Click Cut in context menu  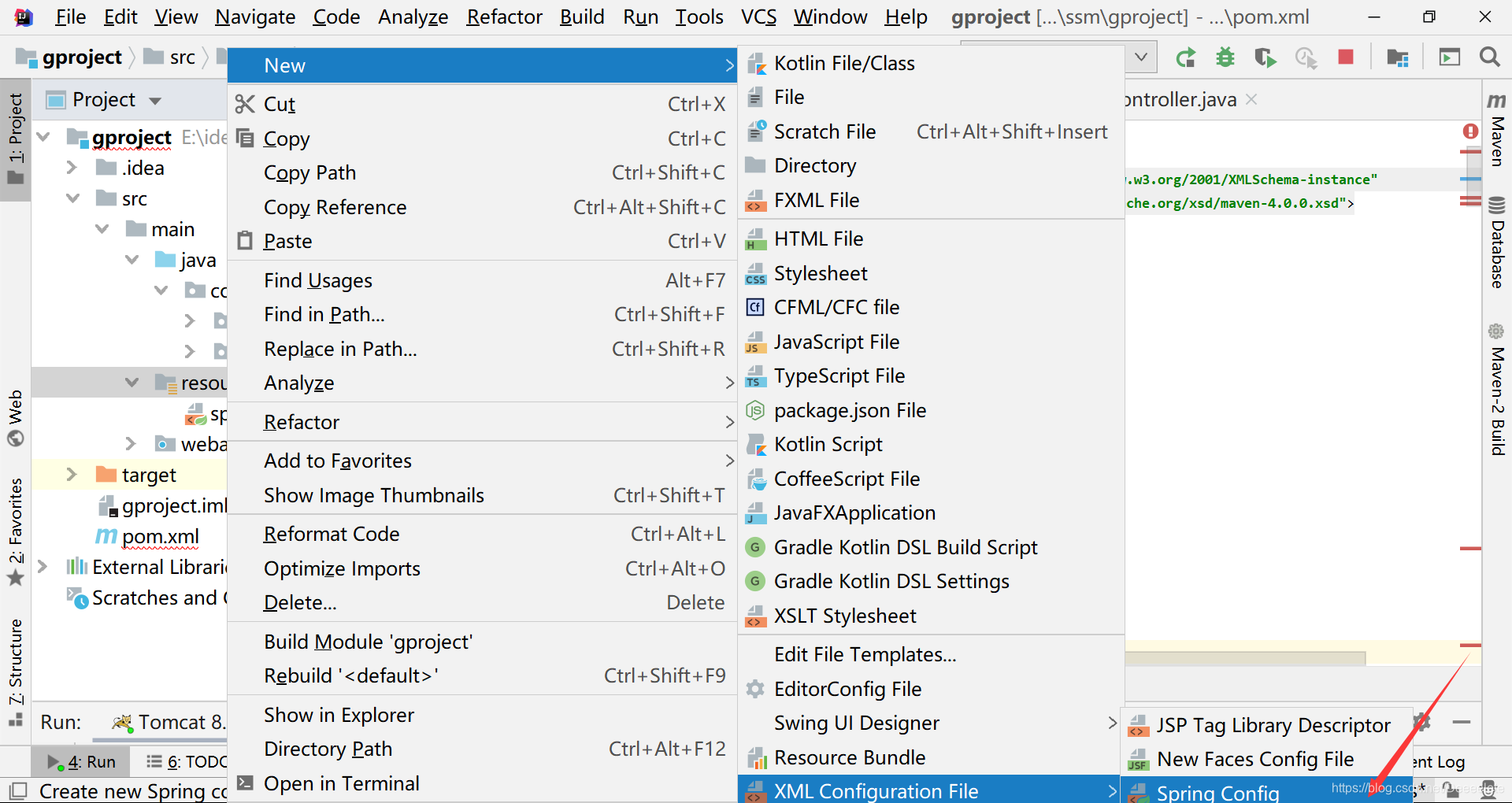coord(483,104)
